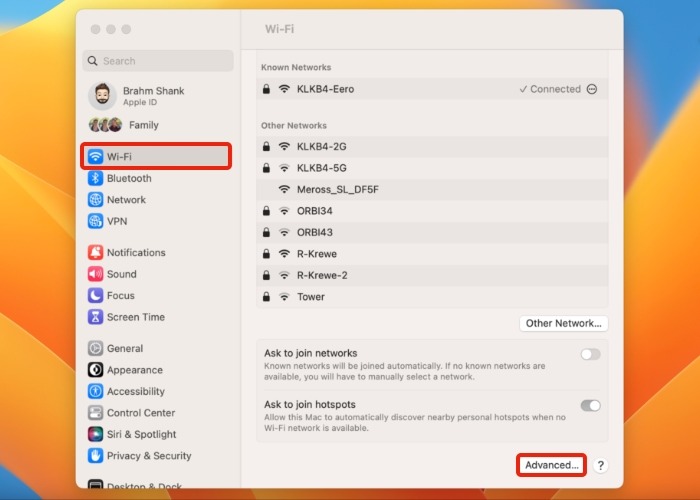The width and height of the screenshot is (700, 500).
Task: Open Bluetooth settings icon in sidebar
Action: (x=95, y=178)
